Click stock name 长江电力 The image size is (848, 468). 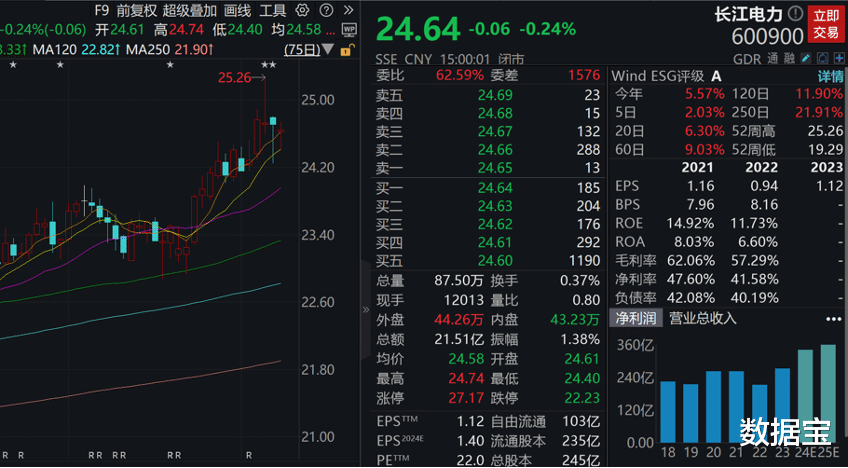click(749, 14)
